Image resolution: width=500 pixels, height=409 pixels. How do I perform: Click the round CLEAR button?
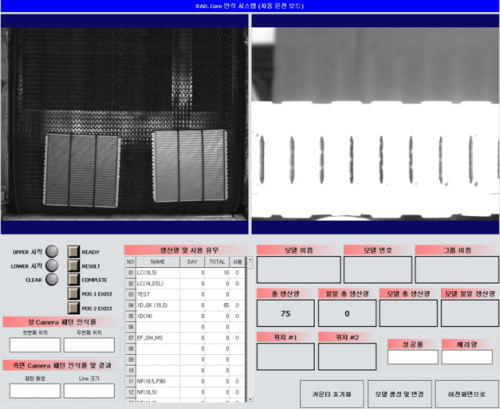pos(52,279)
